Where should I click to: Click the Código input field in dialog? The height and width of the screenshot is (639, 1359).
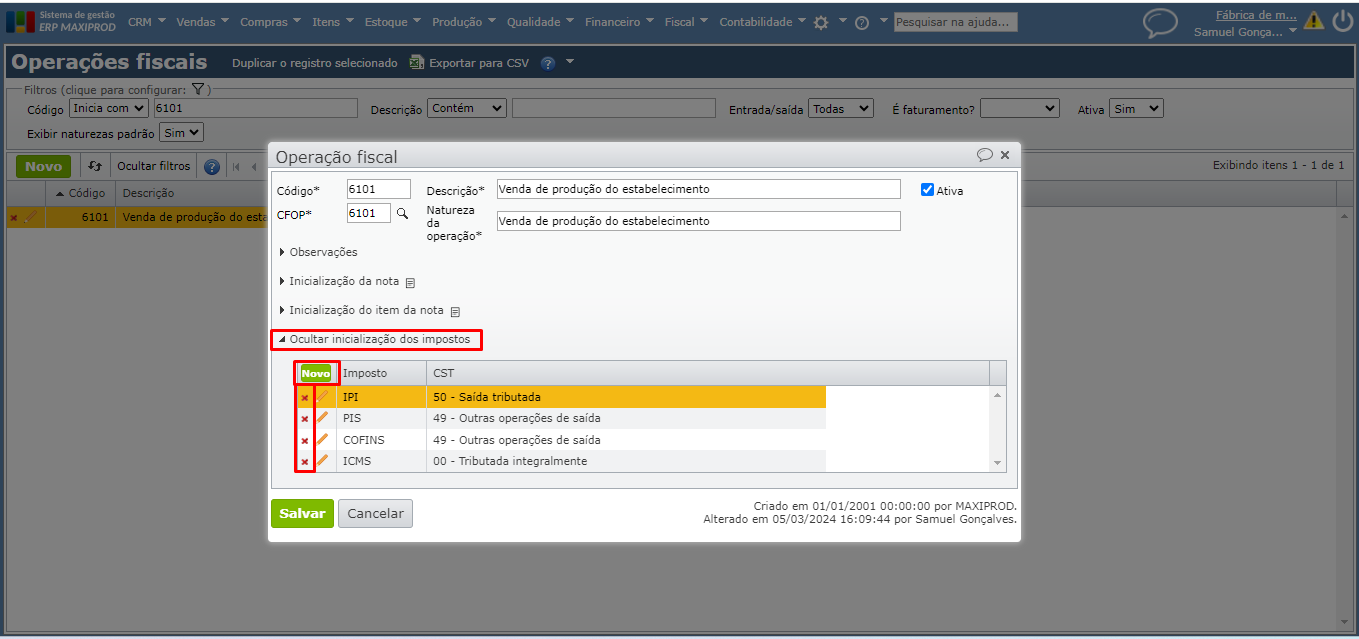coord(379,189)
